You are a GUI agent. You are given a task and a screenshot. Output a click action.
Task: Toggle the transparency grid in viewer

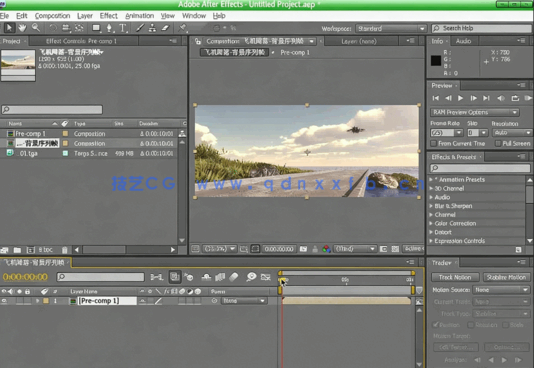click(395, 249)
